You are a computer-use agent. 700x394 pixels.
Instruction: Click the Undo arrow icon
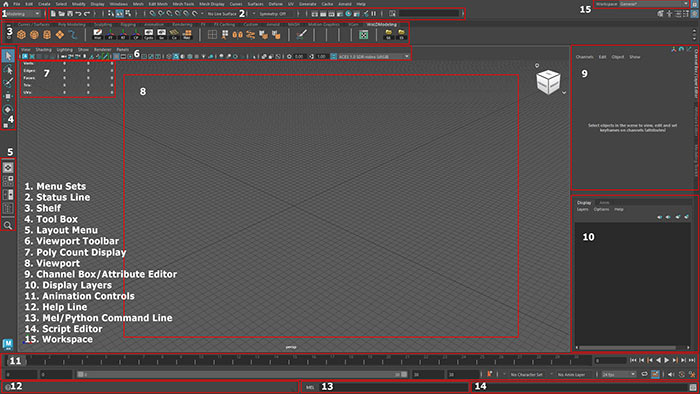coord(79,14)
